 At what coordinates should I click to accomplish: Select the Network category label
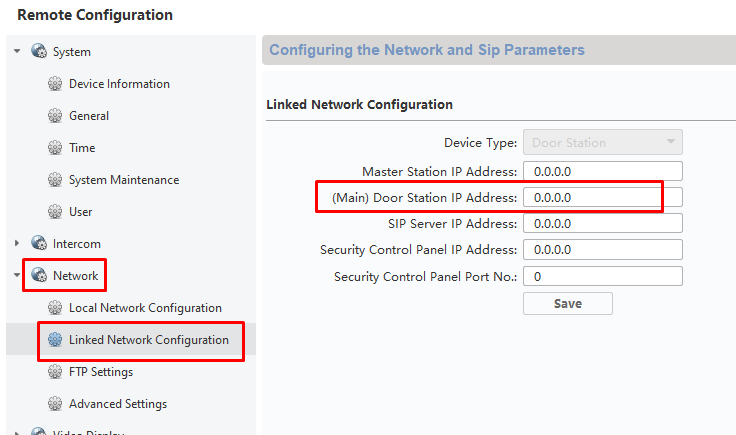76,276
